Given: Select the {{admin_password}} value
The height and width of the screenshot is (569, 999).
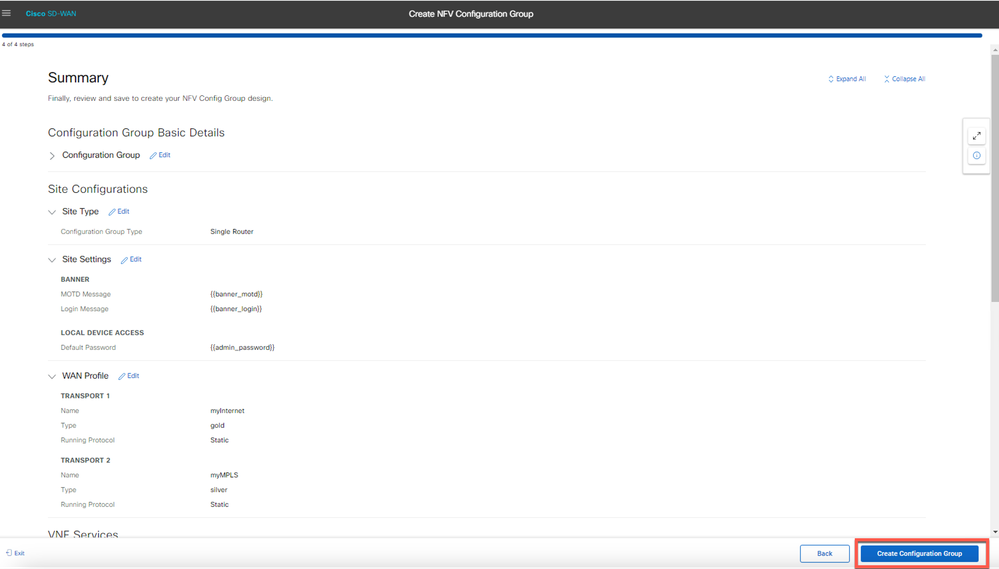Looking at the screenshot, I should (x=242, y=348).
